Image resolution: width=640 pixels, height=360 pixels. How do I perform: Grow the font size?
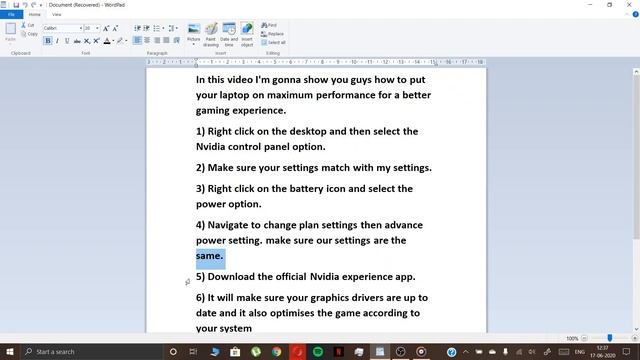point(106,28)
